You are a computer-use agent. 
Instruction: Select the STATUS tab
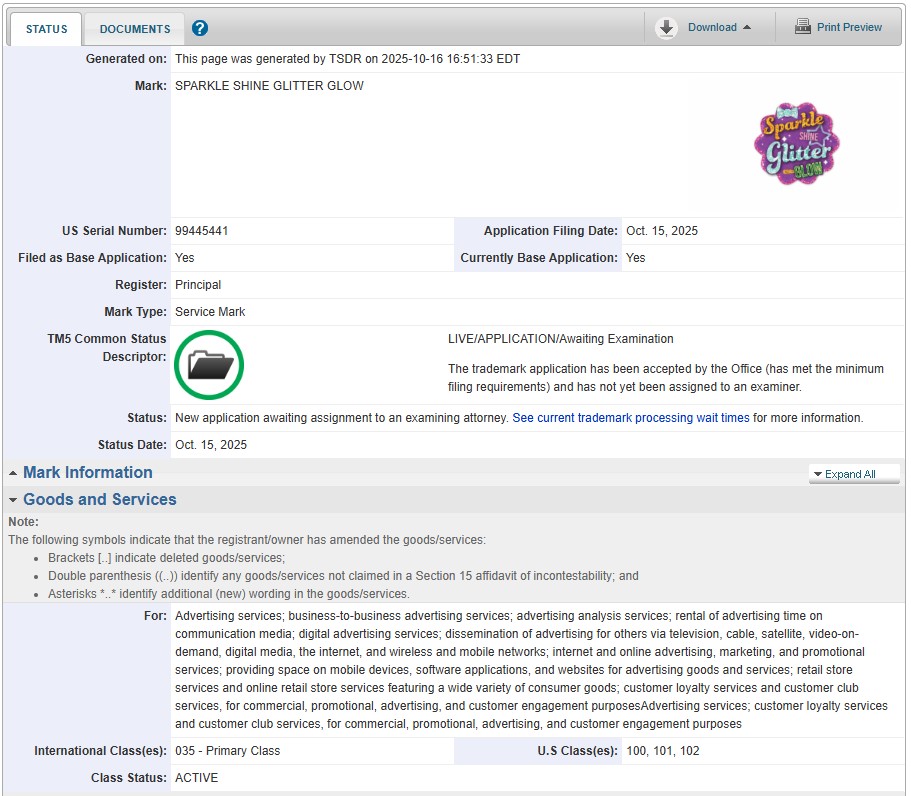point(46,29)
